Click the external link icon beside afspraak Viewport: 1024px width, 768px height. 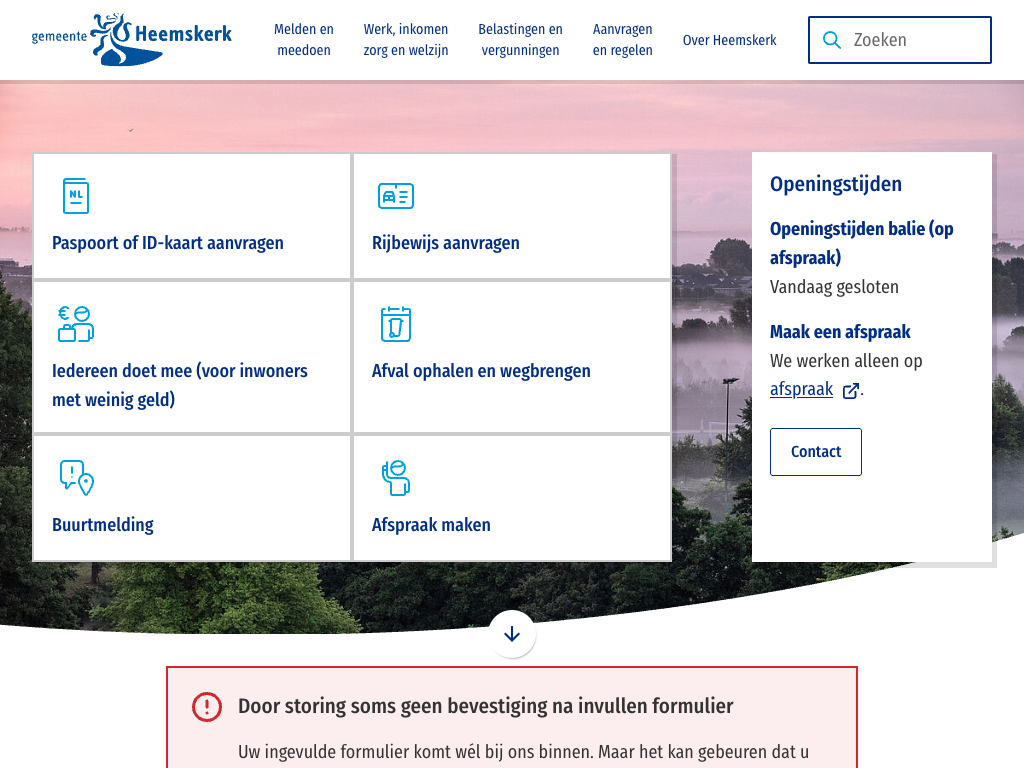pyautogui.click(x=850, y=391)
